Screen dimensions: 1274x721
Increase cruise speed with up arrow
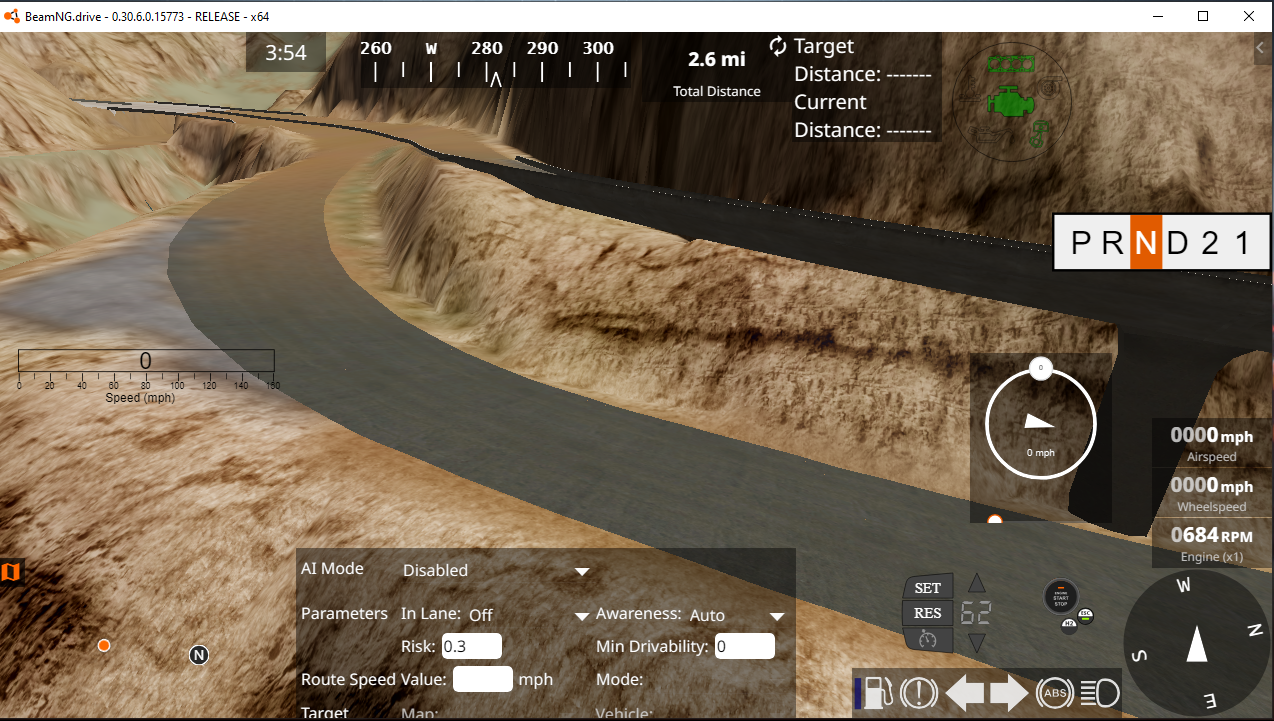(x=977, y=583)
